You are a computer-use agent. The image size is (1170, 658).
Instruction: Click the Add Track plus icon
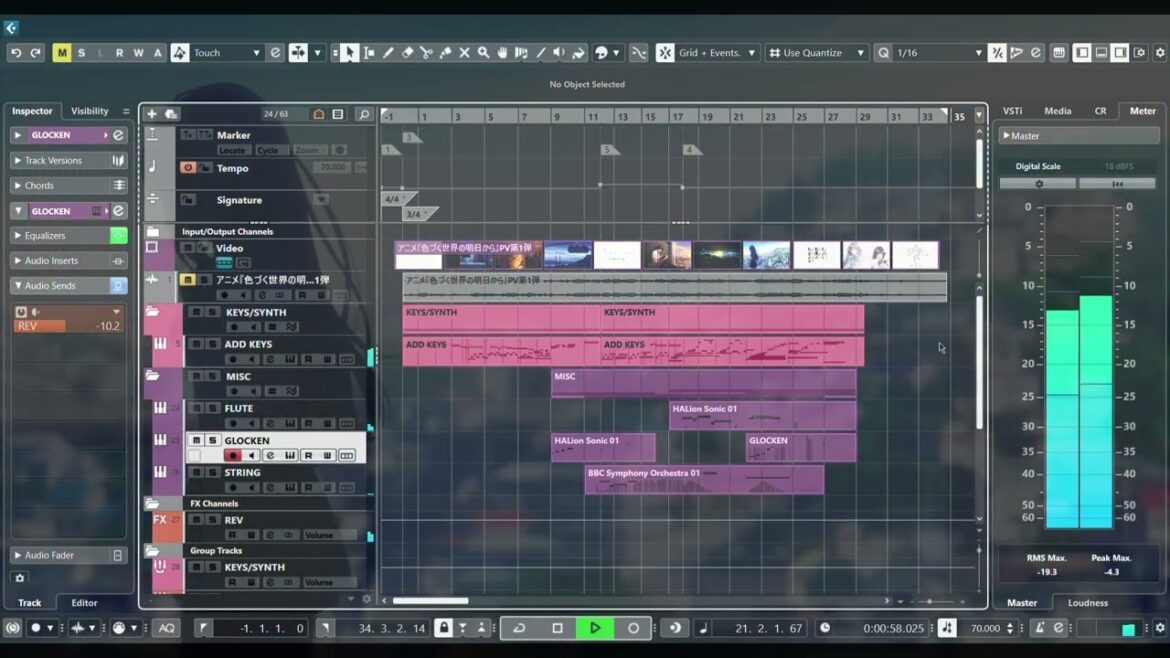point(152,114)
